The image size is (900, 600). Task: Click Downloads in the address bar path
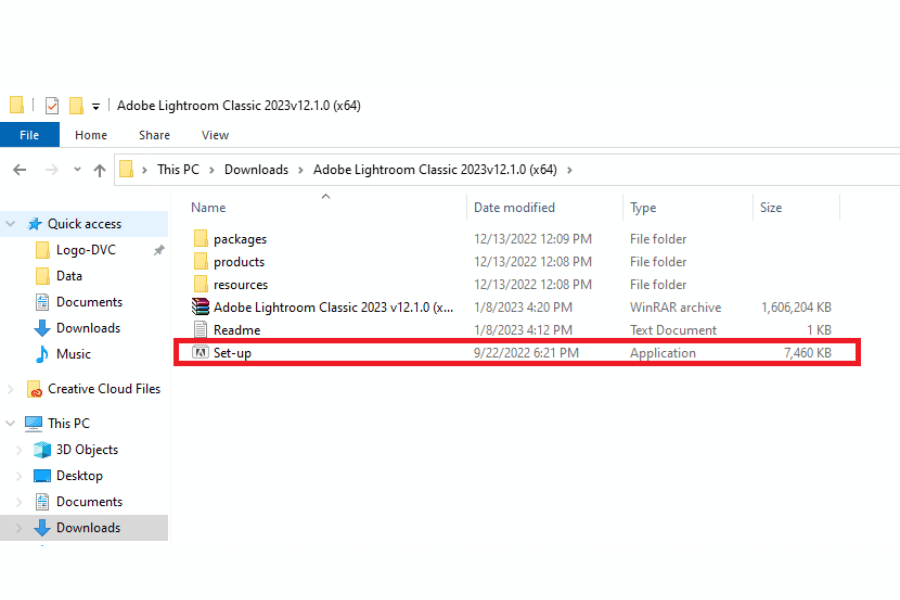pyautogui.click(x=256, y=170)
